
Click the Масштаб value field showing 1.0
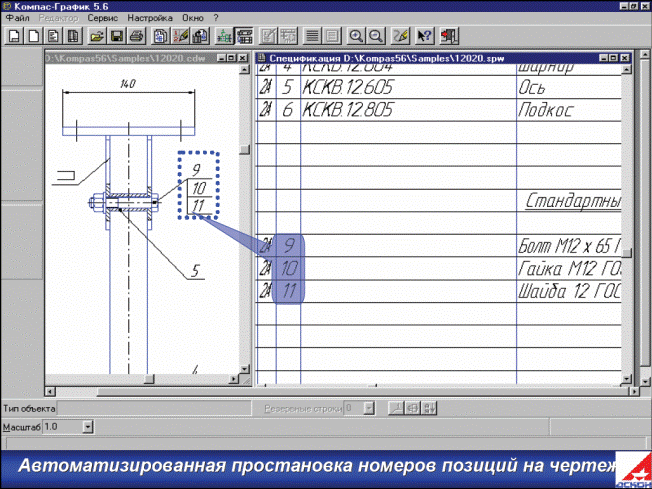click(x=63, y=427)
